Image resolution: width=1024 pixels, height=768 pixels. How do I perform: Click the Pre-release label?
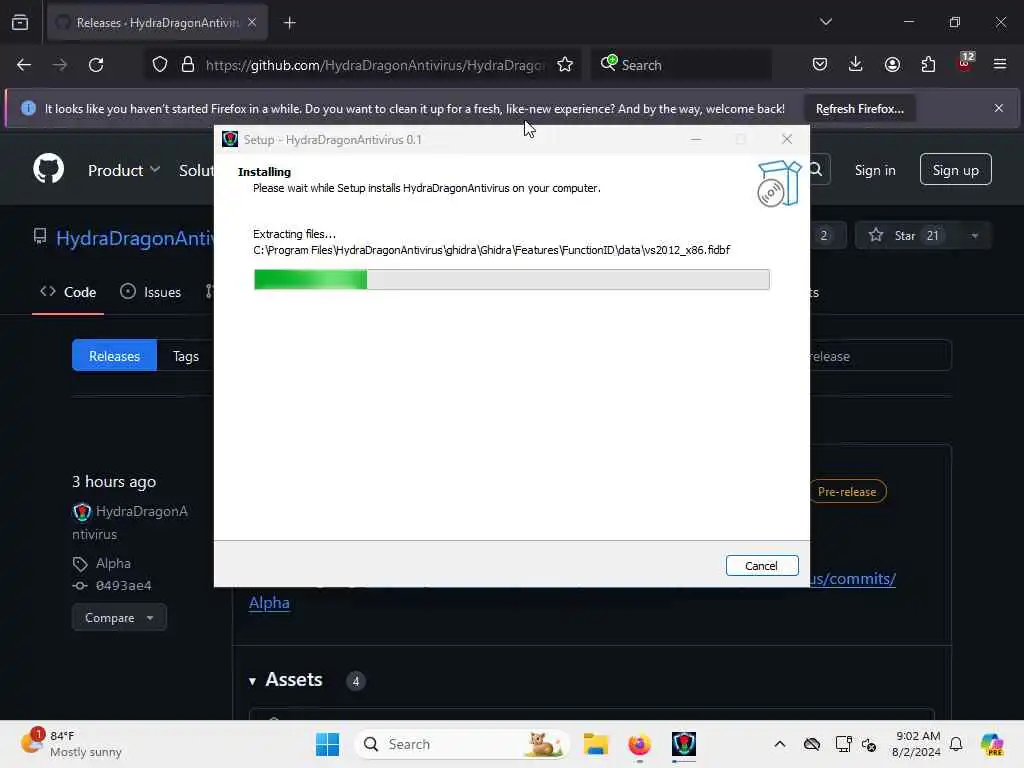pyautogui.click(x=847, y=492)
